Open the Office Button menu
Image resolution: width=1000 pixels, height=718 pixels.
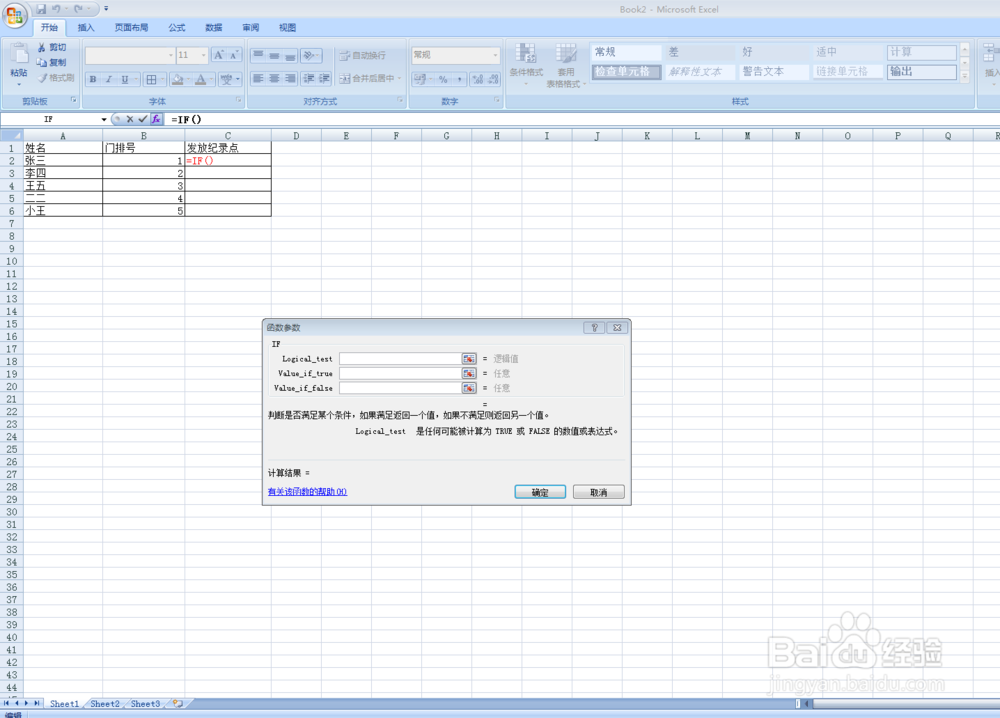15,15
